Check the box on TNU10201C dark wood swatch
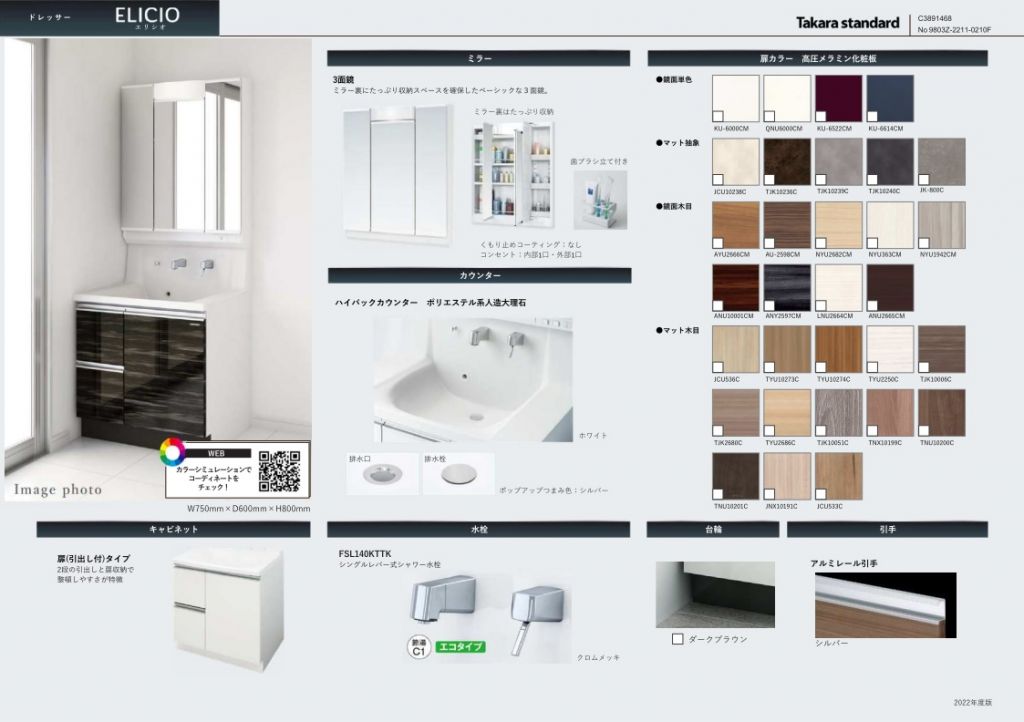The image size is (1024, 722). pyautogui.click(x=718, y=494)
